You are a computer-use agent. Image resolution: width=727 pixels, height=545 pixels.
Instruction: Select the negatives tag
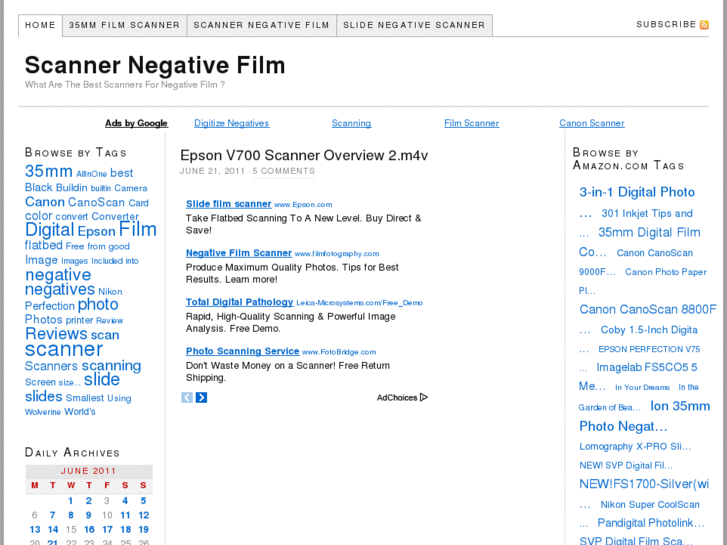point(60,290)
